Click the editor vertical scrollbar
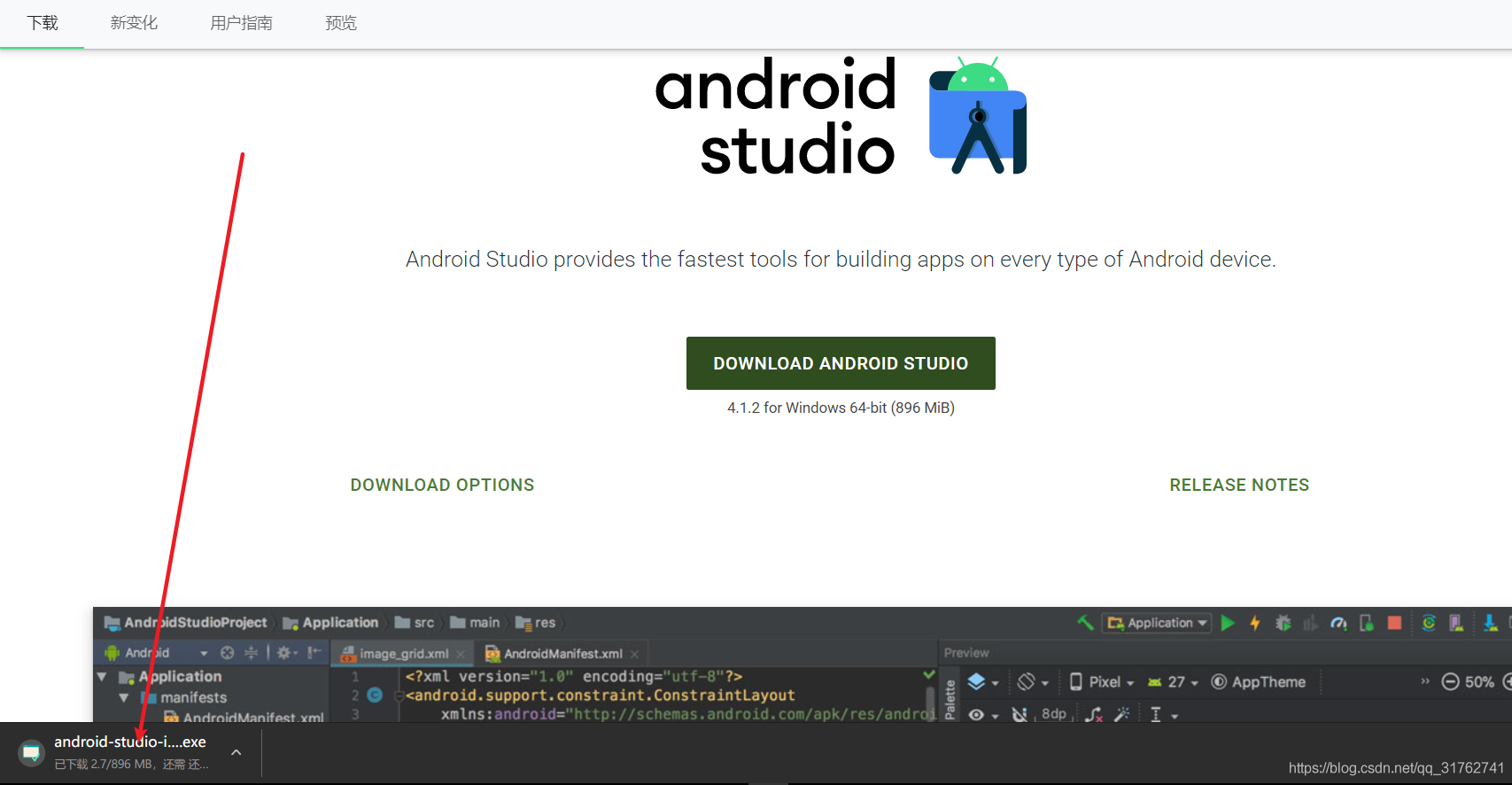 coord(930,704)
